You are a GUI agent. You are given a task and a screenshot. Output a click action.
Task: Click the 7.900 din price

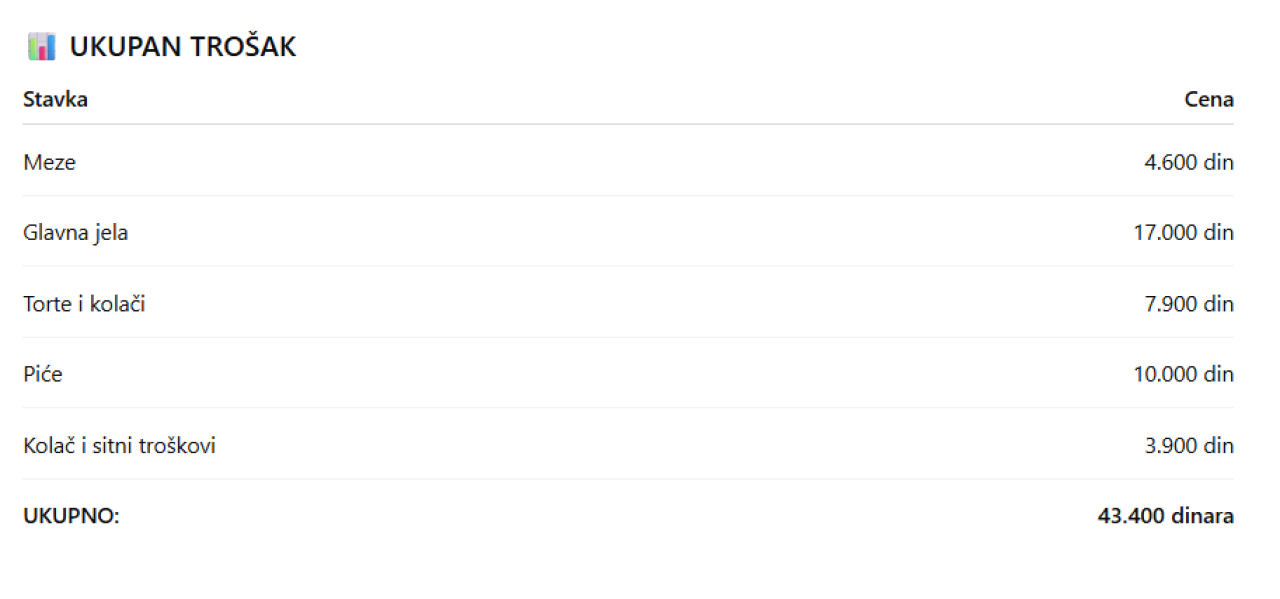1188,304
